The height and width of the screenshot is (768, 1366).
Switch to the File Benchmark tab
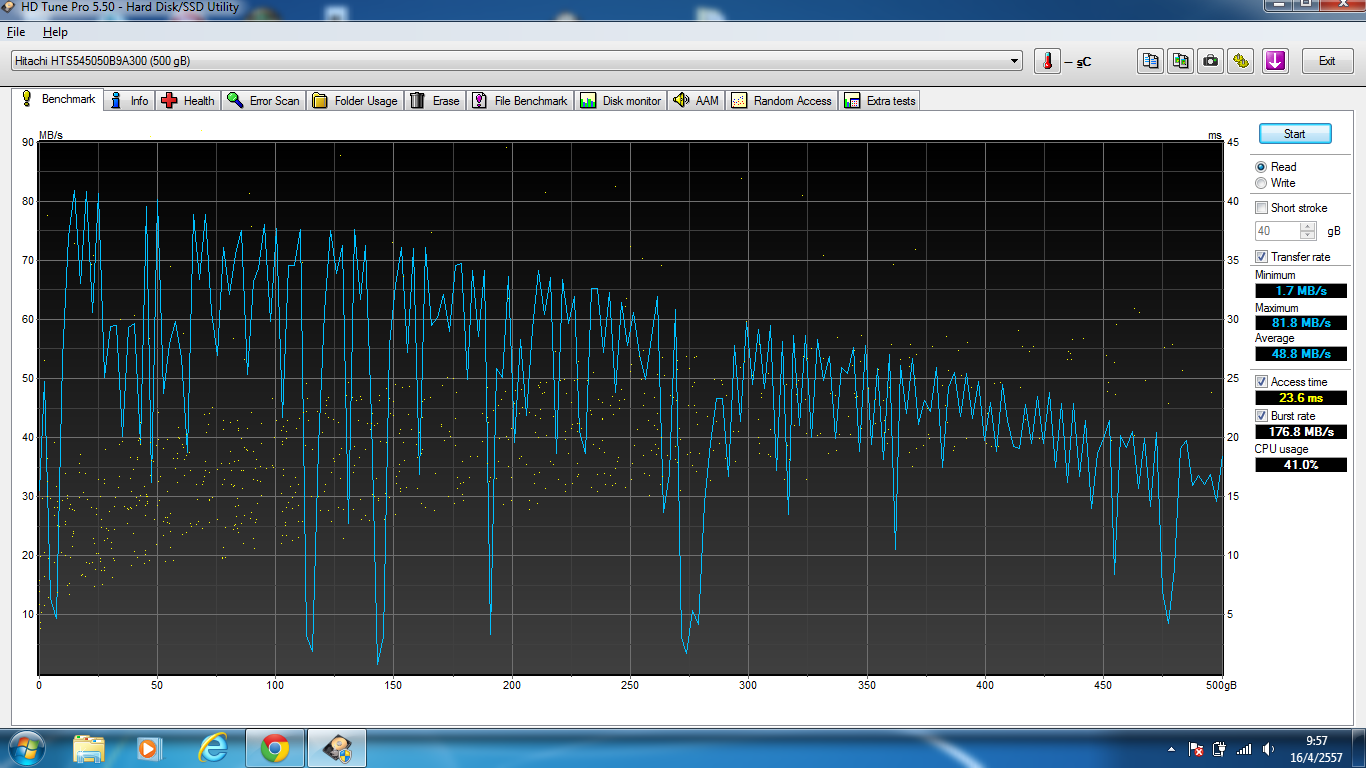point(520,101)
